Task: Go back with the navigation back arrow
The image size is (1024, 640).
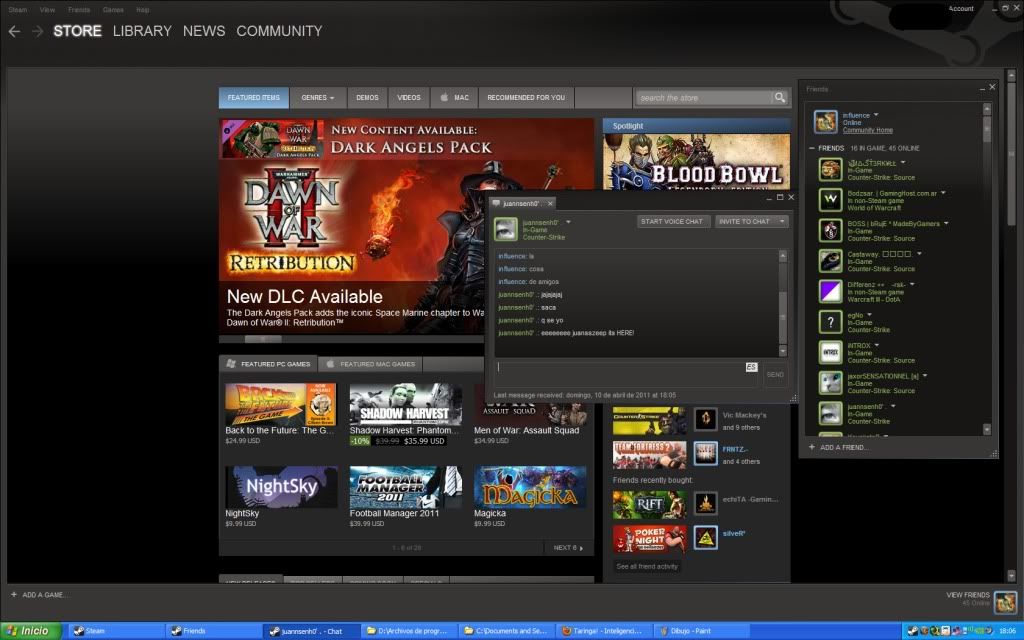Action: click(14, 31)
